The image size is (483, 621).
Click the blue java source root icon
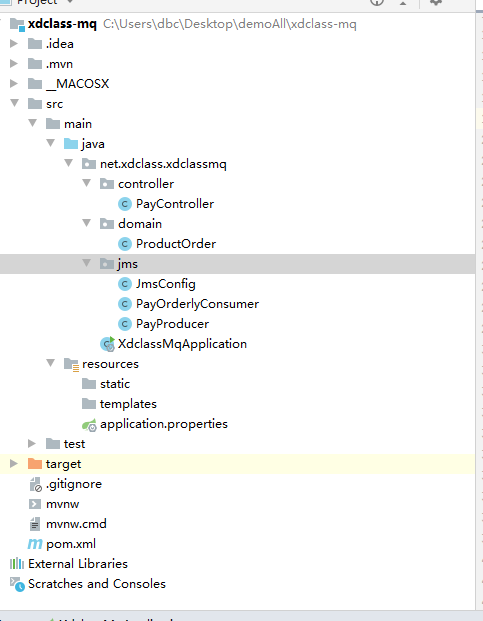pyautogui.click(x=71, y=144)
